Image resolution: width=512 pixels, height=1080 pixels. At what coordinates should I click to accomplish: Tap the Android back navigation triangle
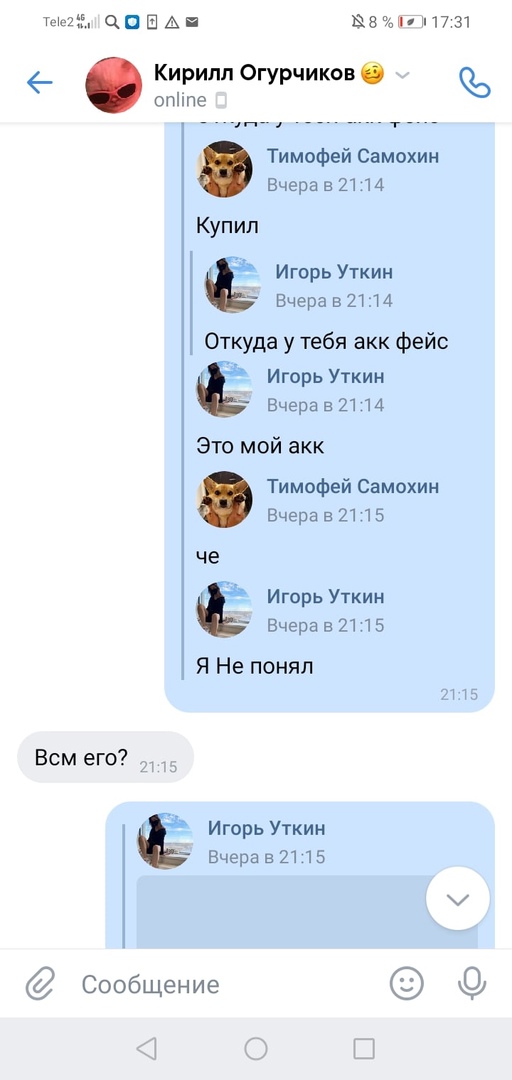(x=146, y=1048)
